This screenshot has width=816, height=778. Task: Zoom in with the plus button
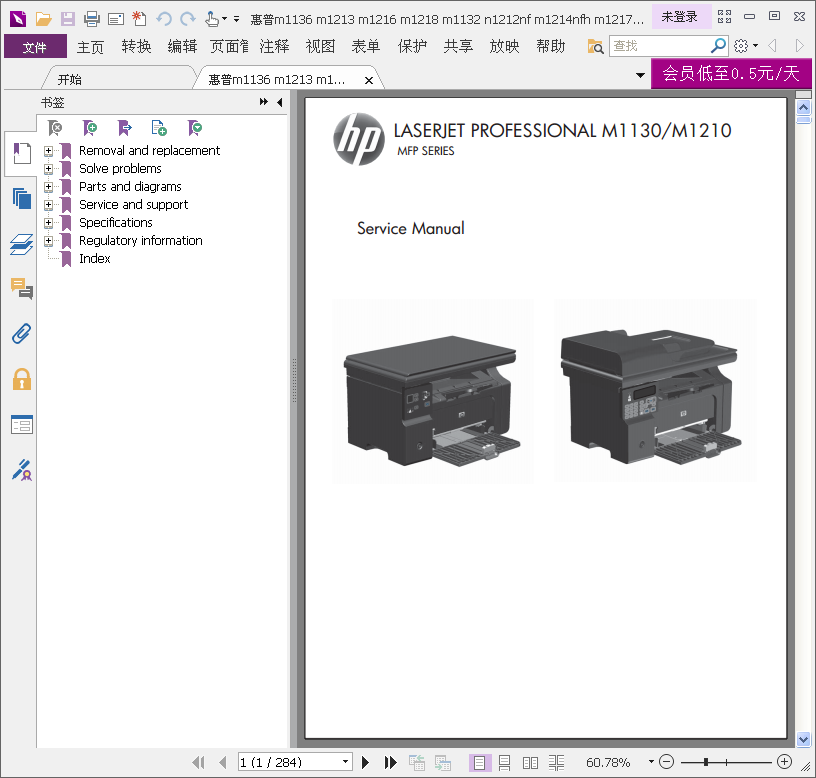point(784,762)
